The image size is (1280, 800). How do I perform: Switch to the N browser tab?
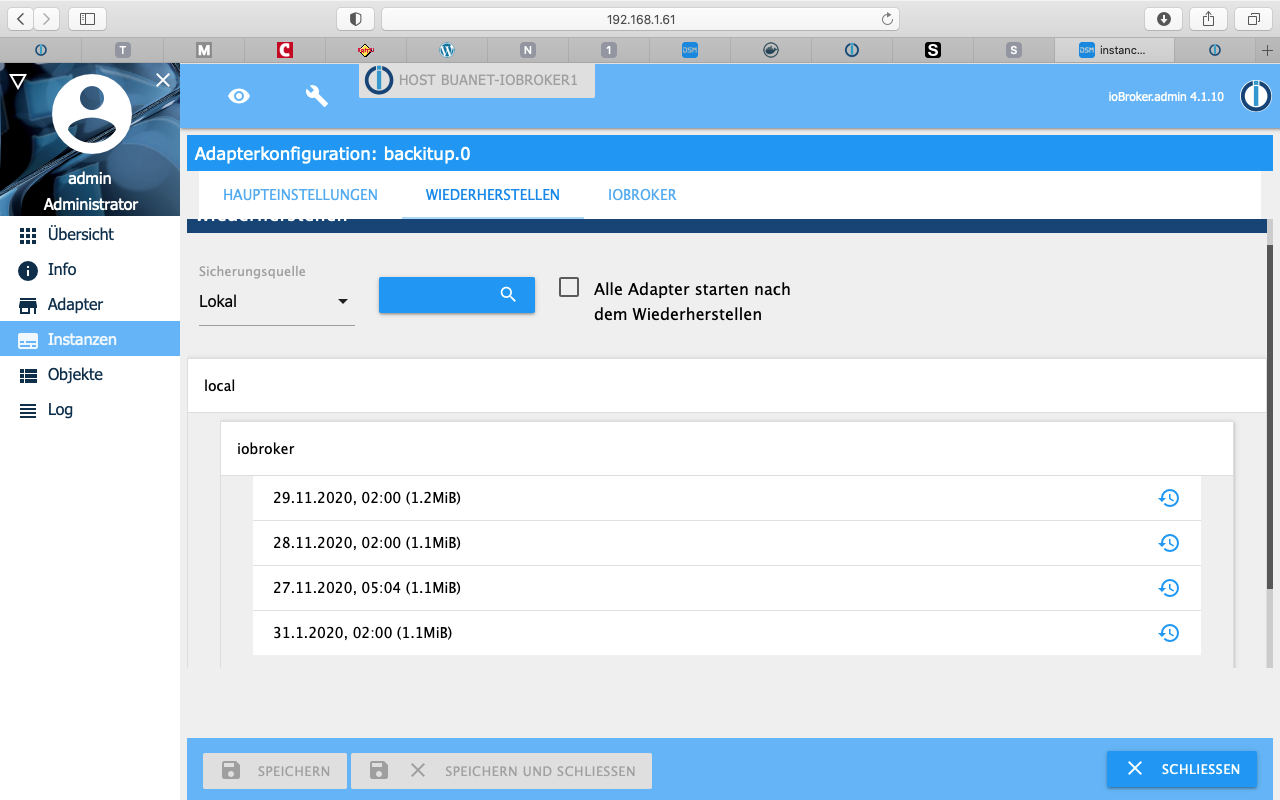(x=528, y=50)
